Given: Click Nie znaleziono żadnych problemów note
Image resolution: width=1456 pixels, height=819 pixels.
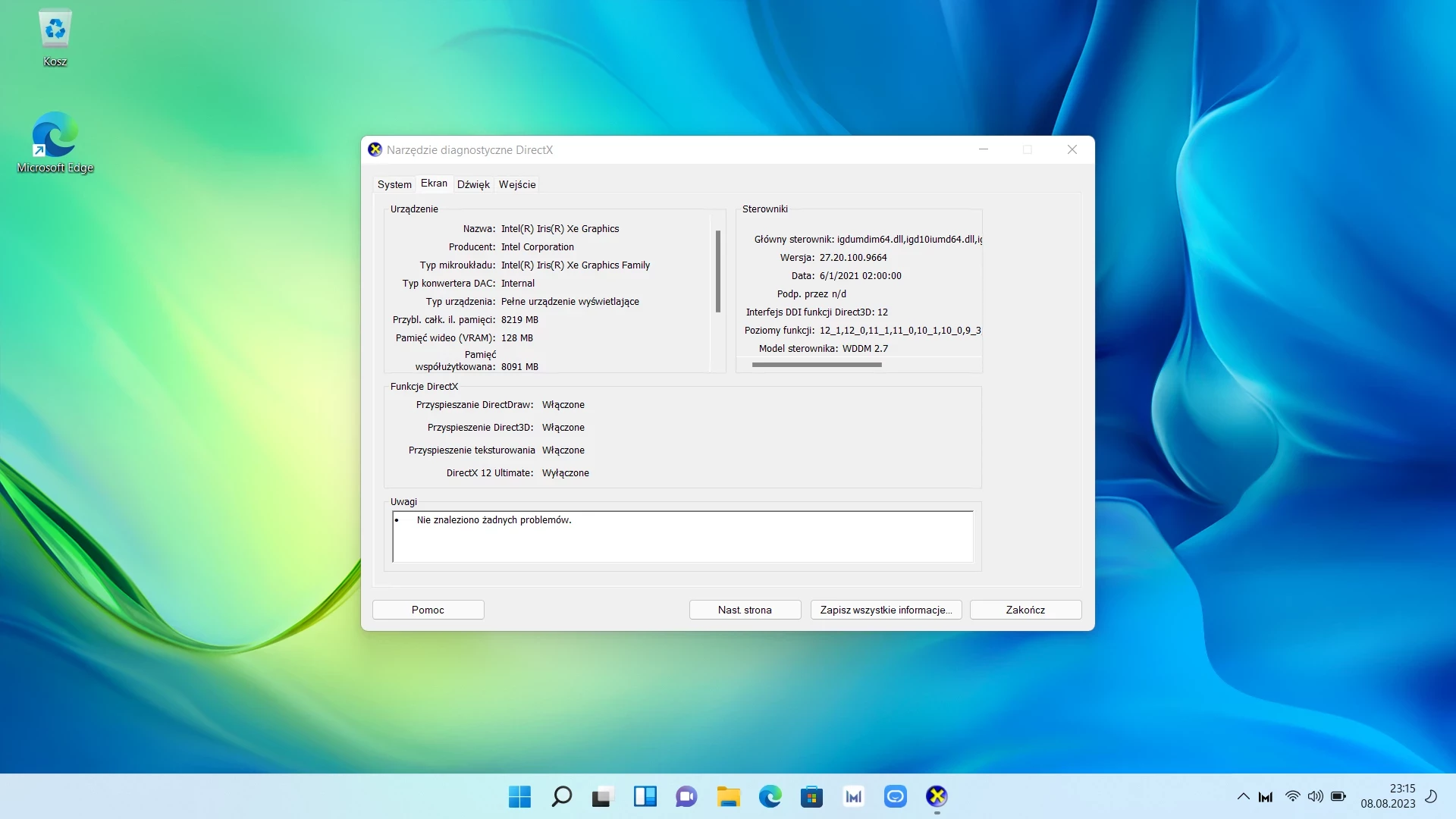Looking at the screenshot, I should click(x=494, y=520).
